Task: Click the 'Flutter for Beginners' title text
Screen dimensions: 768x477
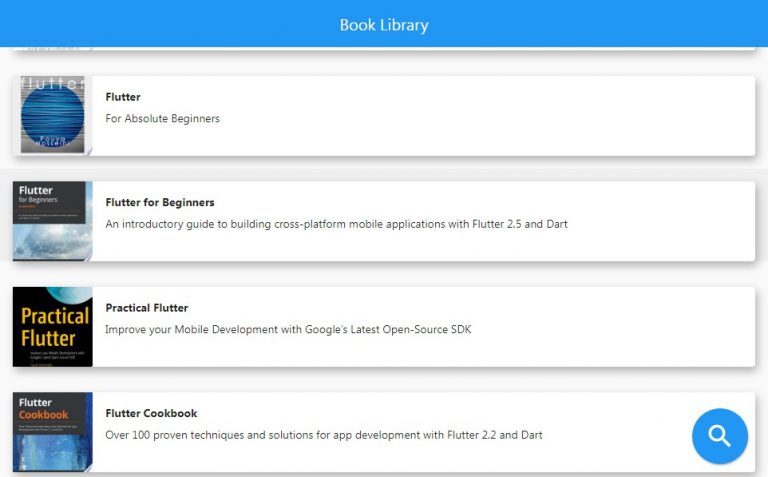Action: (x=160, y=202)
